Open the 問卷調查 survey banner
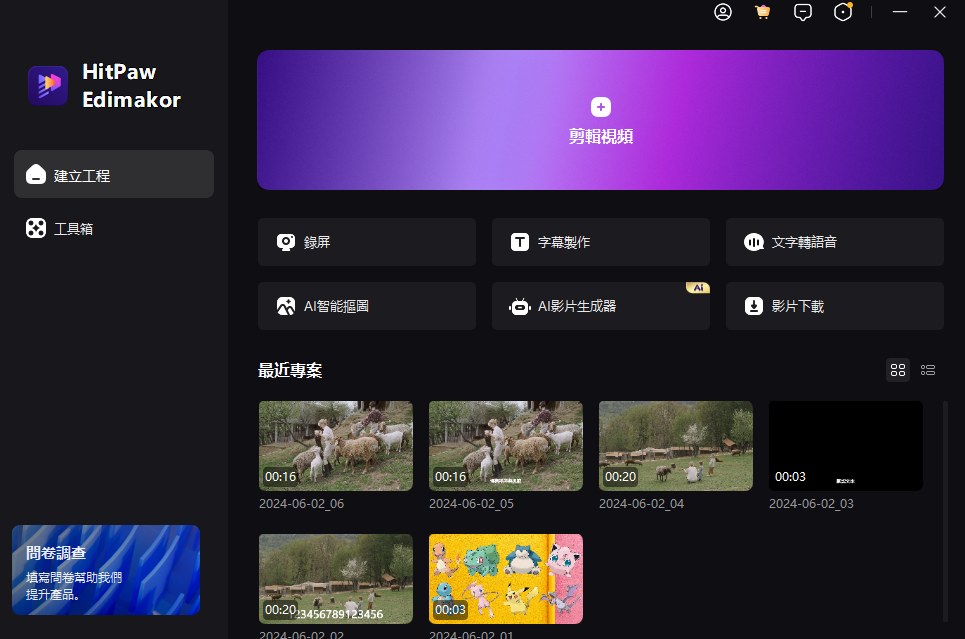The image size is (965, 639). [106, 570]
